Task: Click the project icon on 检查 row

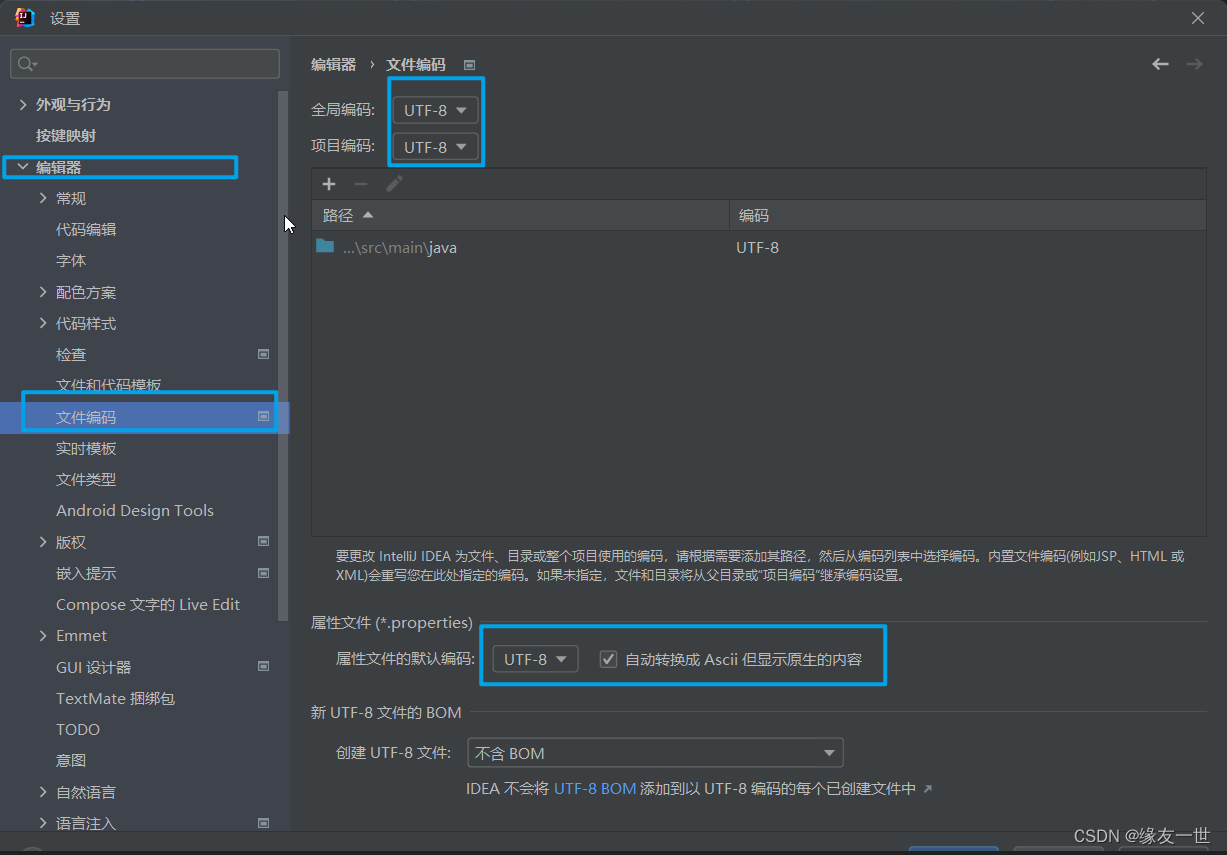Action: coord(264,354)
